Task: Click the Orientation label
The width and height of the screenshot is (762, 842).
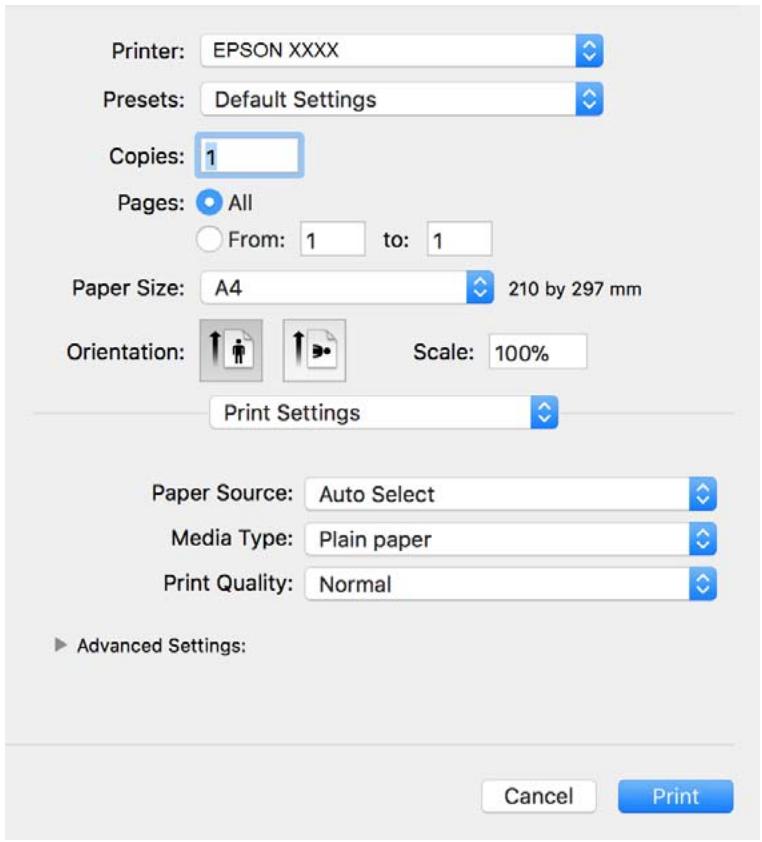Action: [126, 352]
